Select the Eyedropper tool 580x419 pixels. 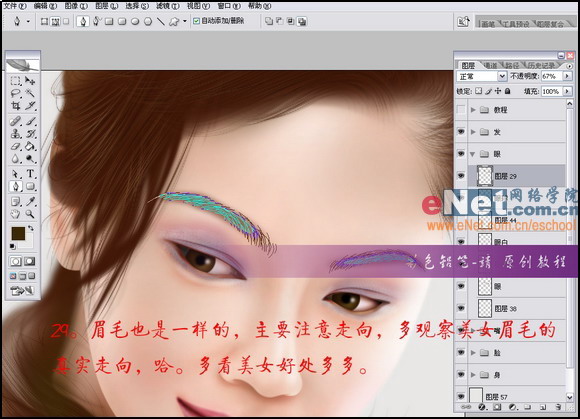point(30,202)
